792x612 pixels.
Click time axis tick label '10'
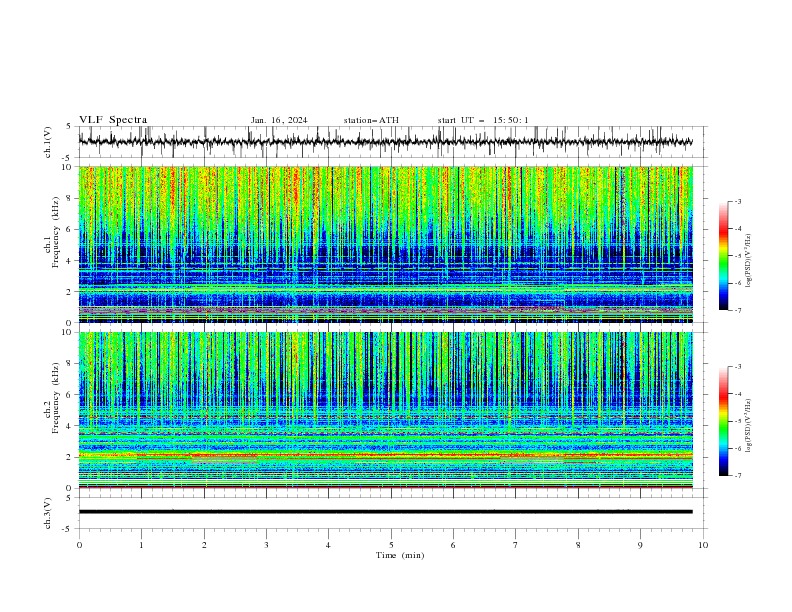(703, 545)
